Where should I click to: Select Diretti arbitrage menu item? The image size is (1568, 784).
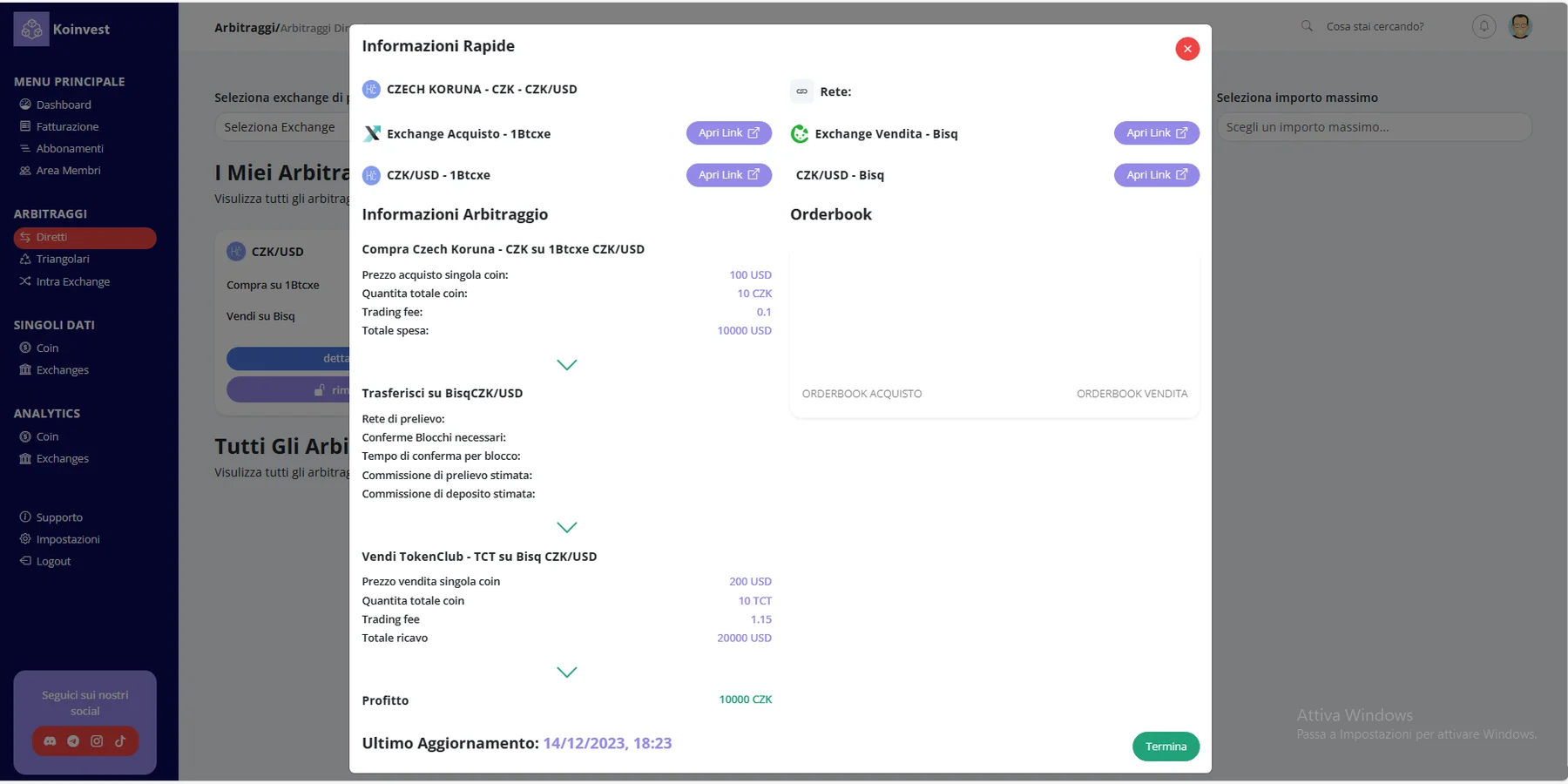point(84,237)
